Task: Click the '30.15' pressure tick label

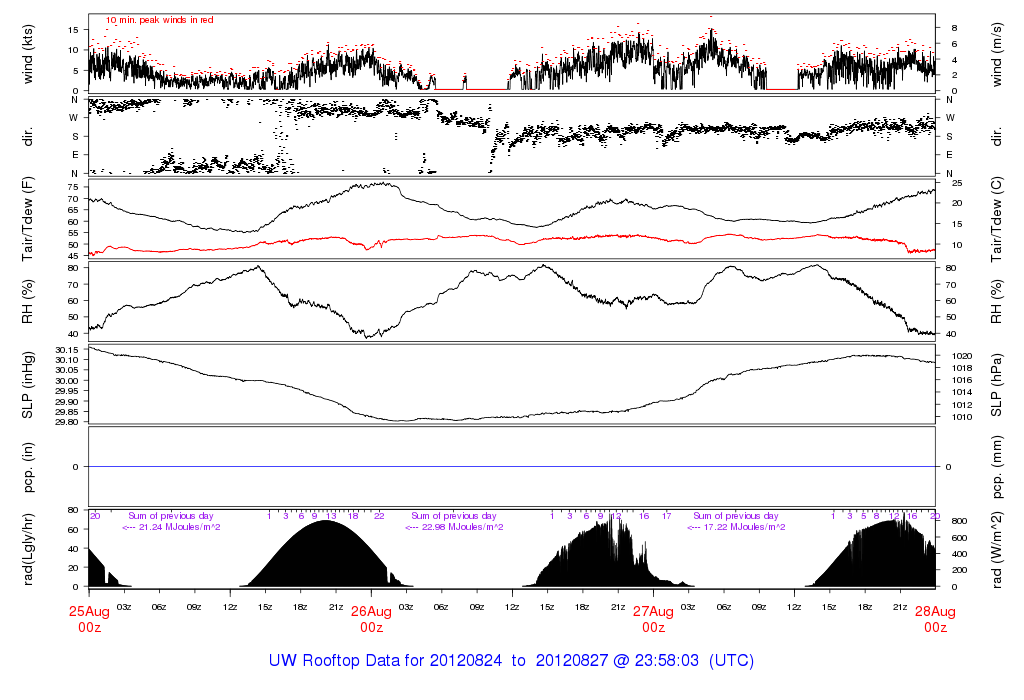Action: 67,350
